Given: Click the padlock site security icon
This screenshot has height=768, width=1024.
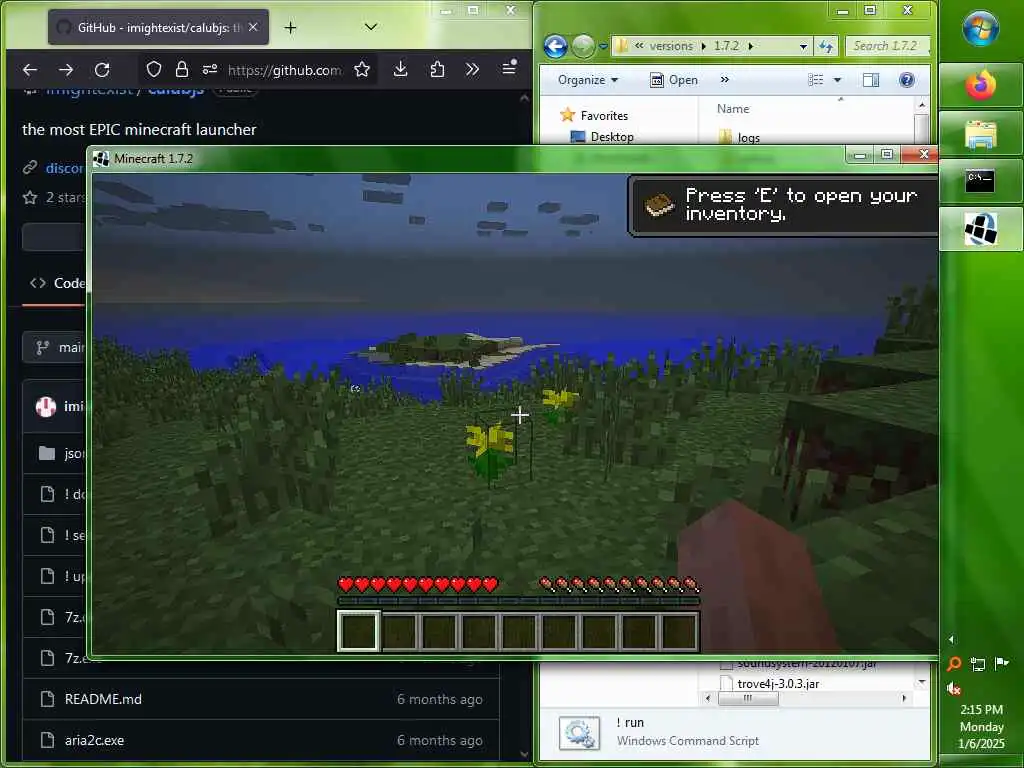Looking at the screenshot, I should click(x=182, y=70).
